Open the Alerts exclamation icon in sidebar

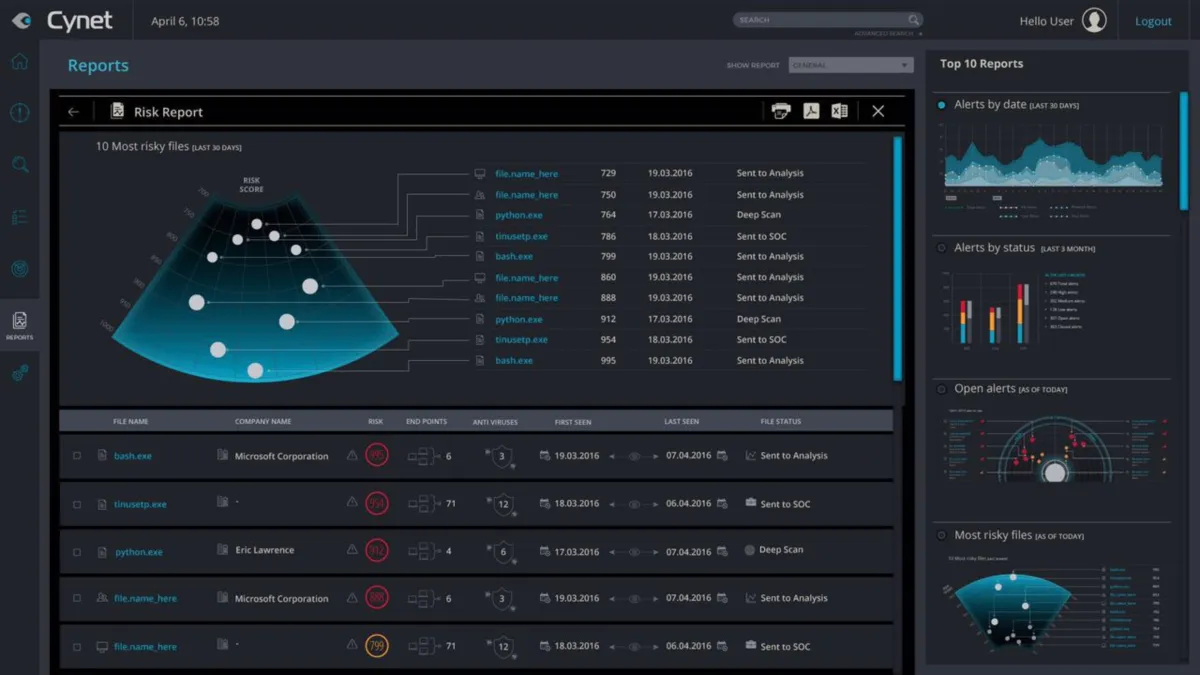pos(19,113)
